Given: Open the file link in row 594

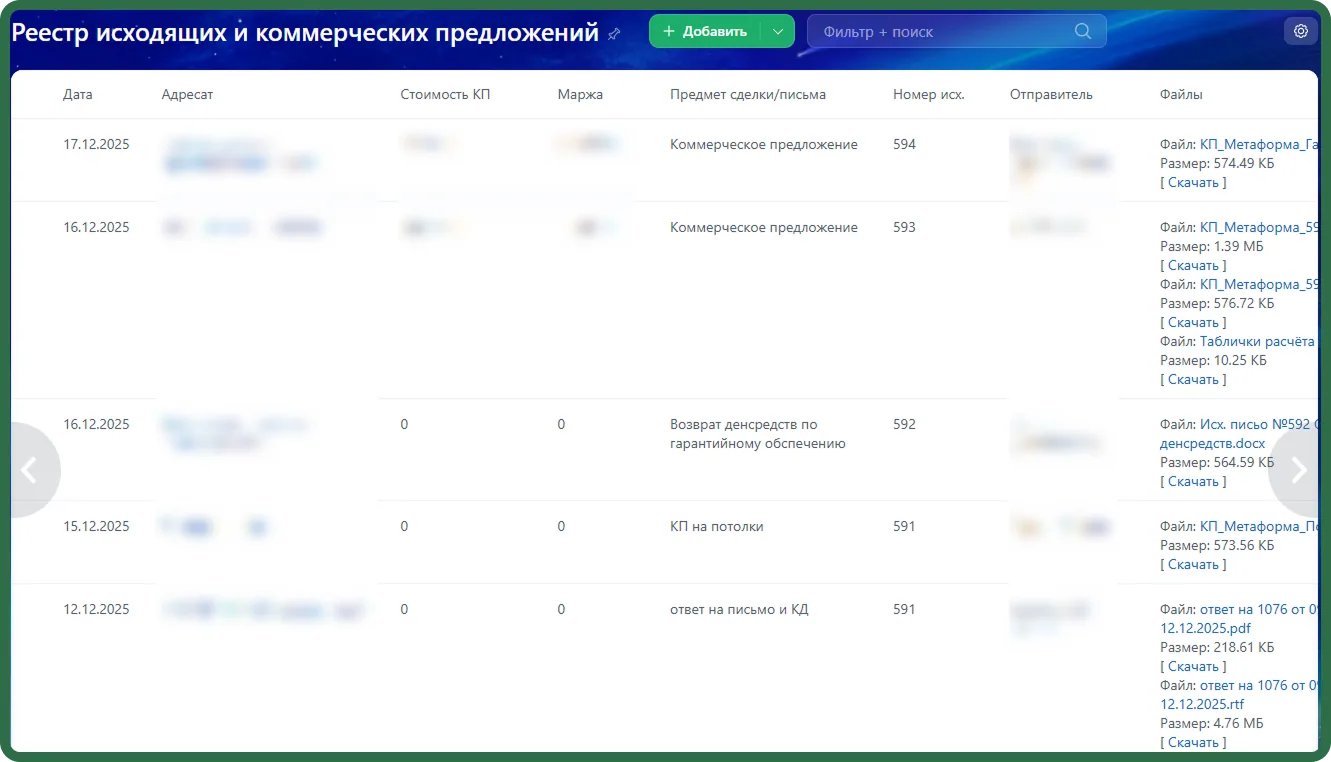Looking at the screenshot, I should coord(1258,145).
